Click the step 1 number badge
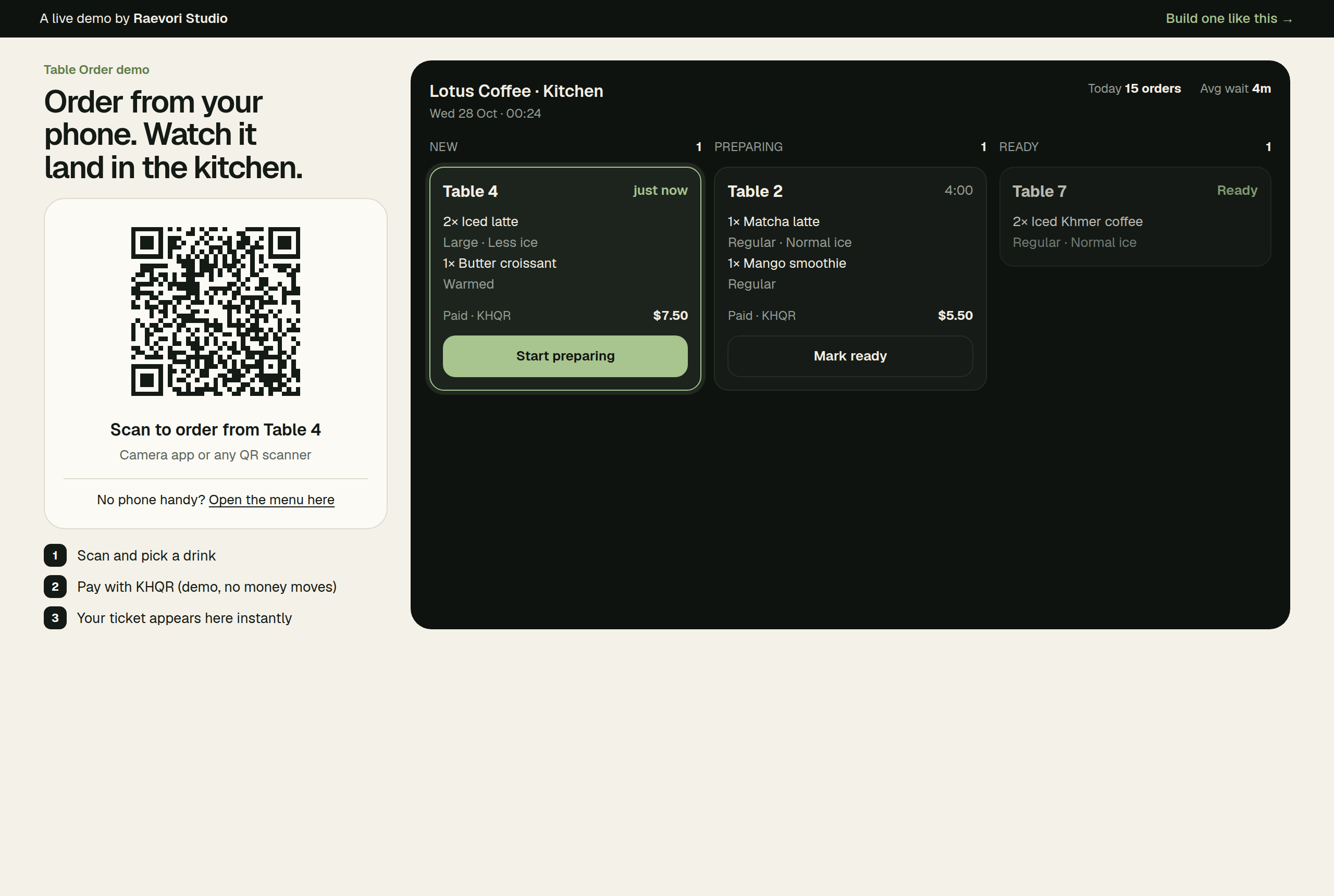 click(55, 555)
